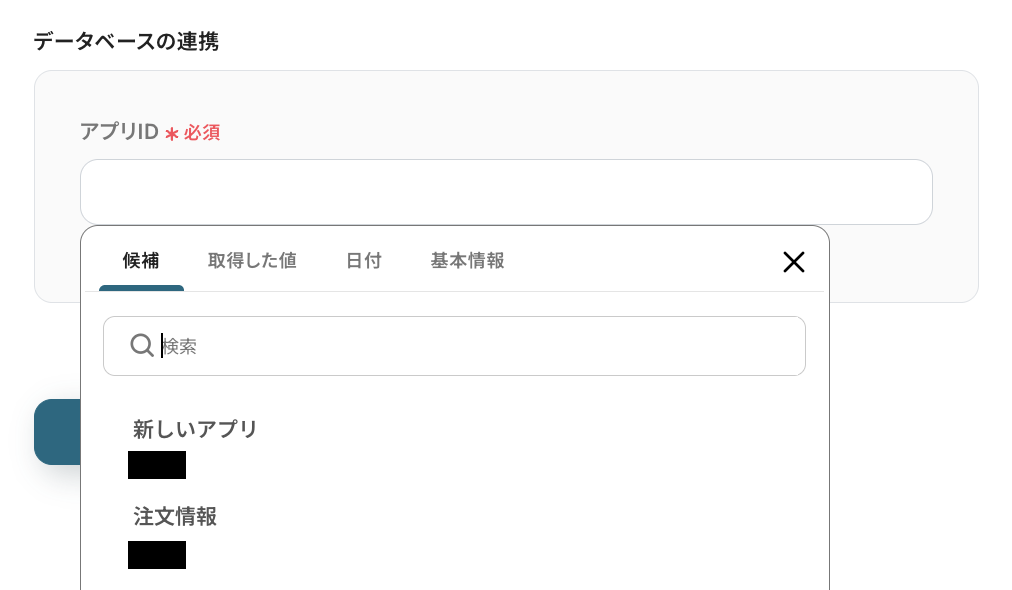Click the アプリID field label
This screenshot has height=590, width=1012.
coord(119,132)
